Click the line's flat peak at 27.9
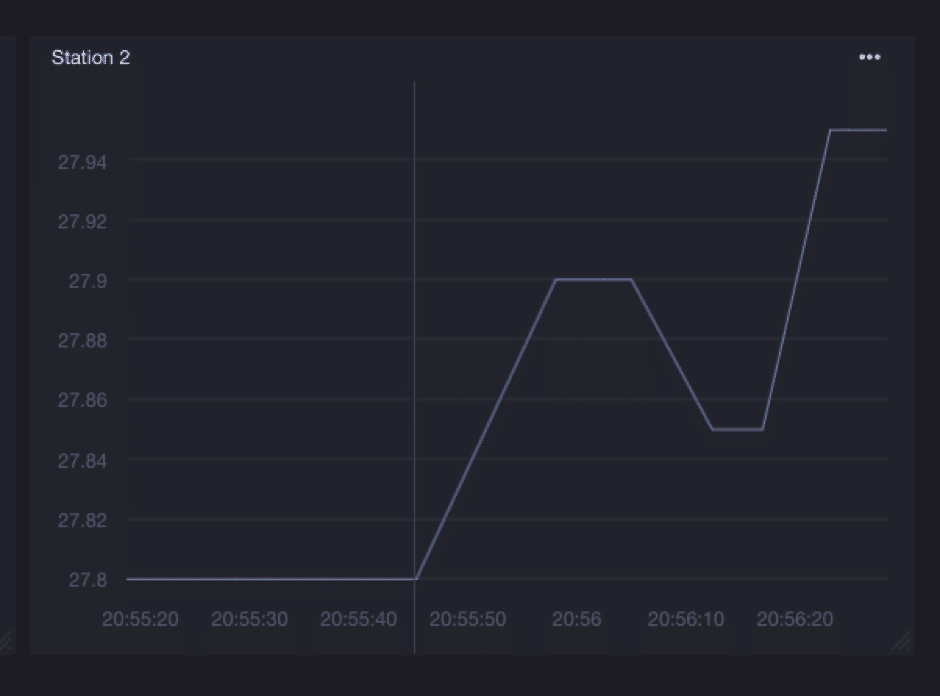The width and height of the screenshot is (940, 696). click(594, 280)
